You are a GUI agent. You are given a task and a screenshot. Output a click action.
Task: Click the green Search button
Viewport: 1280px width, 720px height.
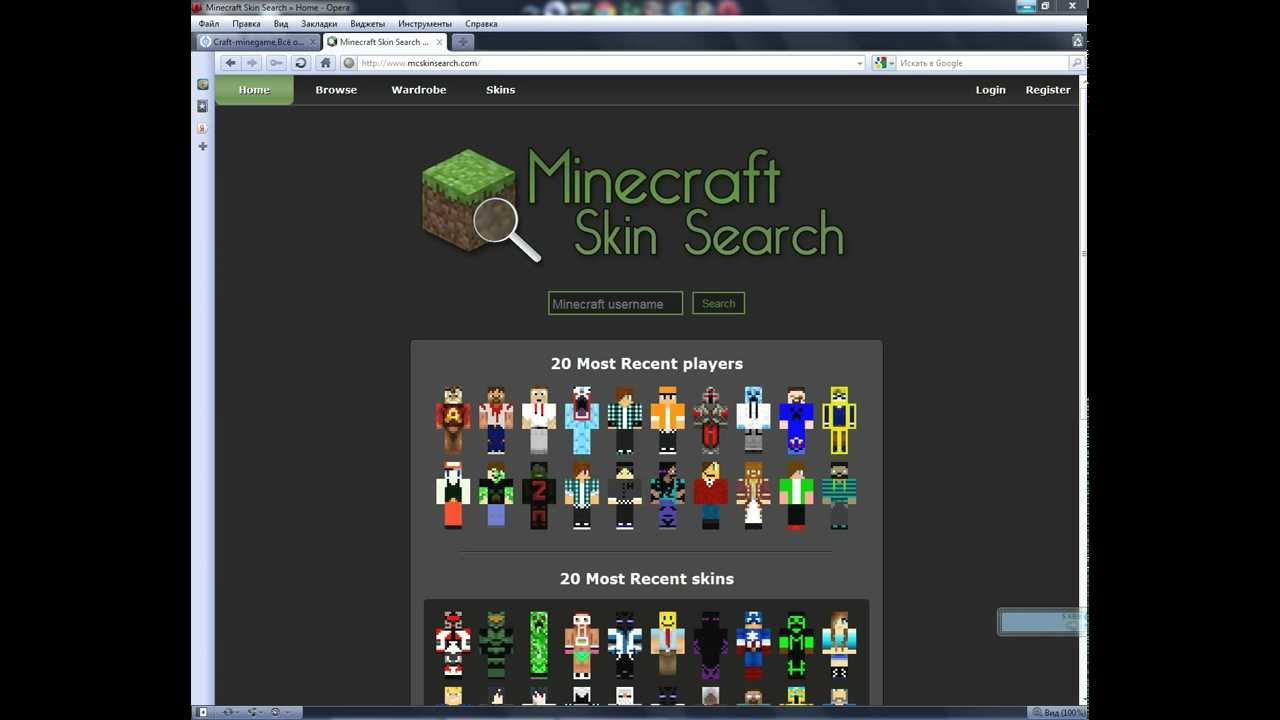coord(718,303)
